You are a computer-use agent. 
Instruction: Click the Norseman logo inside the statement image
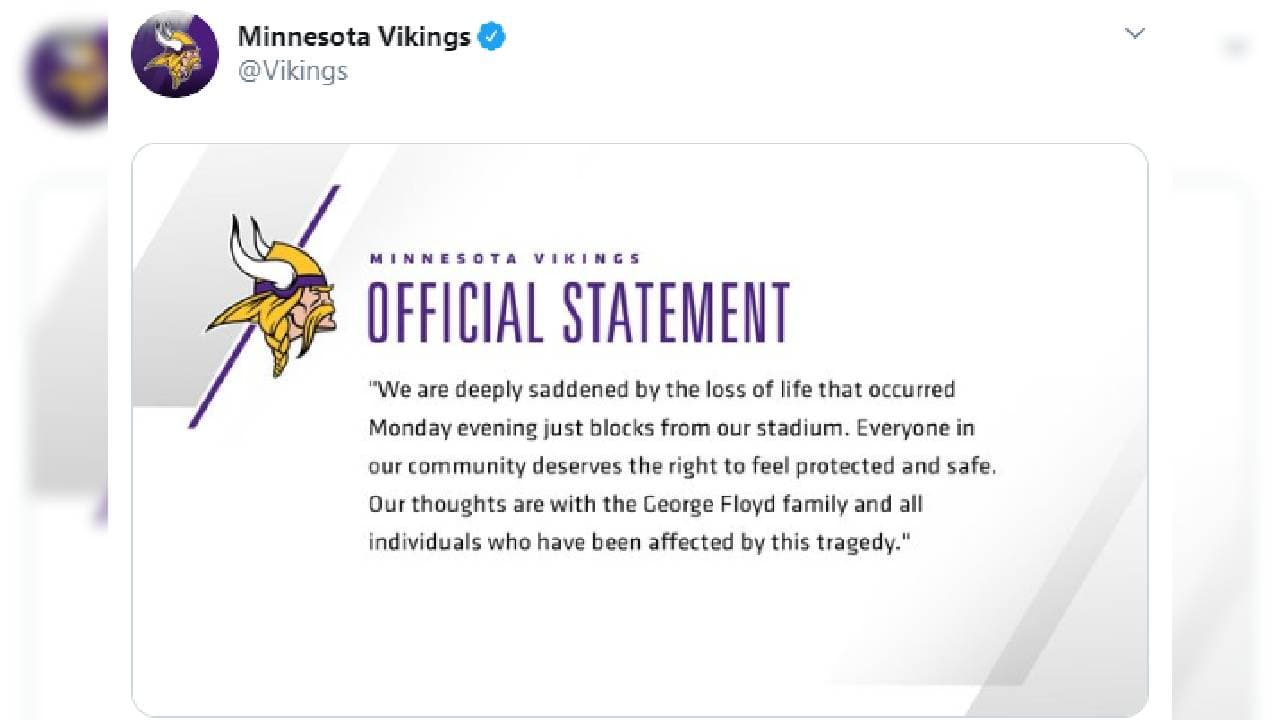pos(275,295)
